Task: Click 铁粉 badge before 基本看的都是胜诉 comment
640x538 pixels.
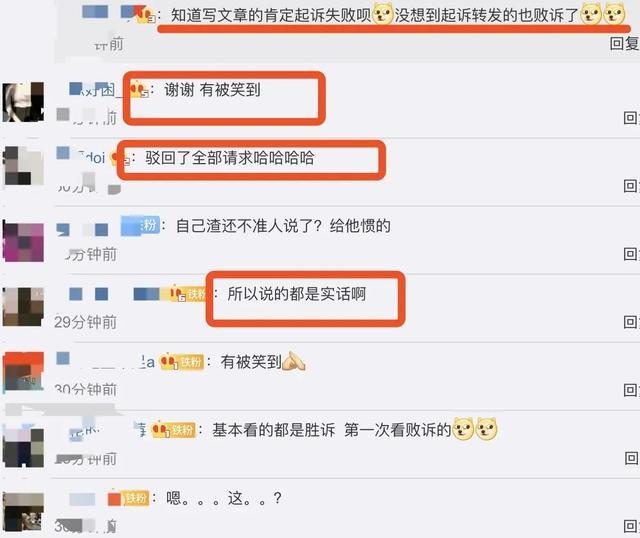Action: pyautogui.click(x=174, y=430)
